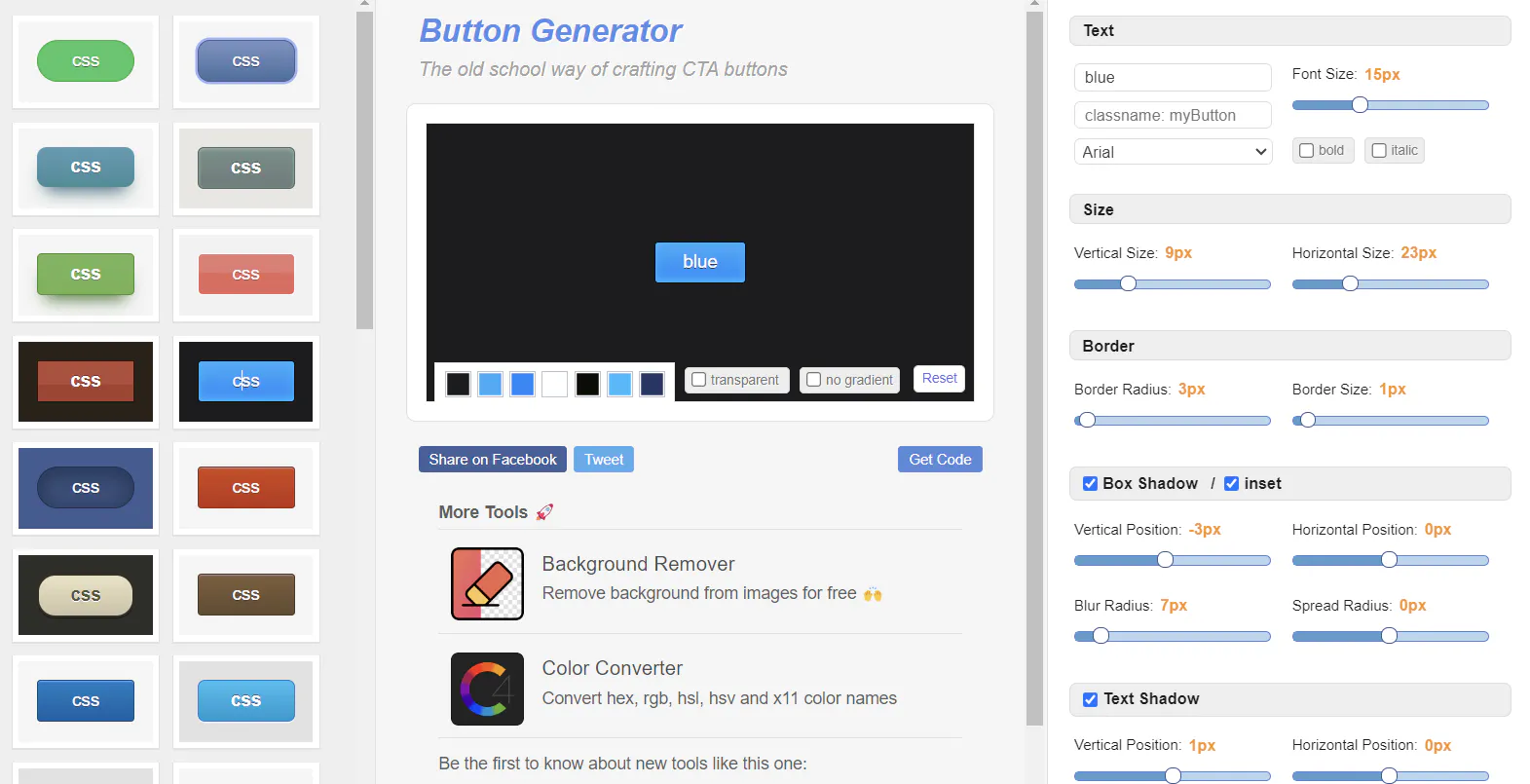Pick the orange-red CSS button preset
This screenshot has width=1530, height=784.
[x=246, y=488]
